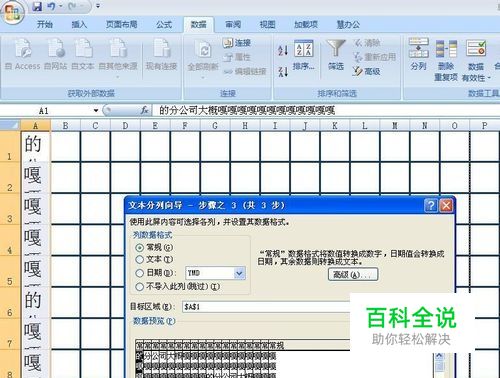Image resolution: width=500 pixels, height=378 pixels.
Task: Clear the filter (清除)
Action: point(367,43)
